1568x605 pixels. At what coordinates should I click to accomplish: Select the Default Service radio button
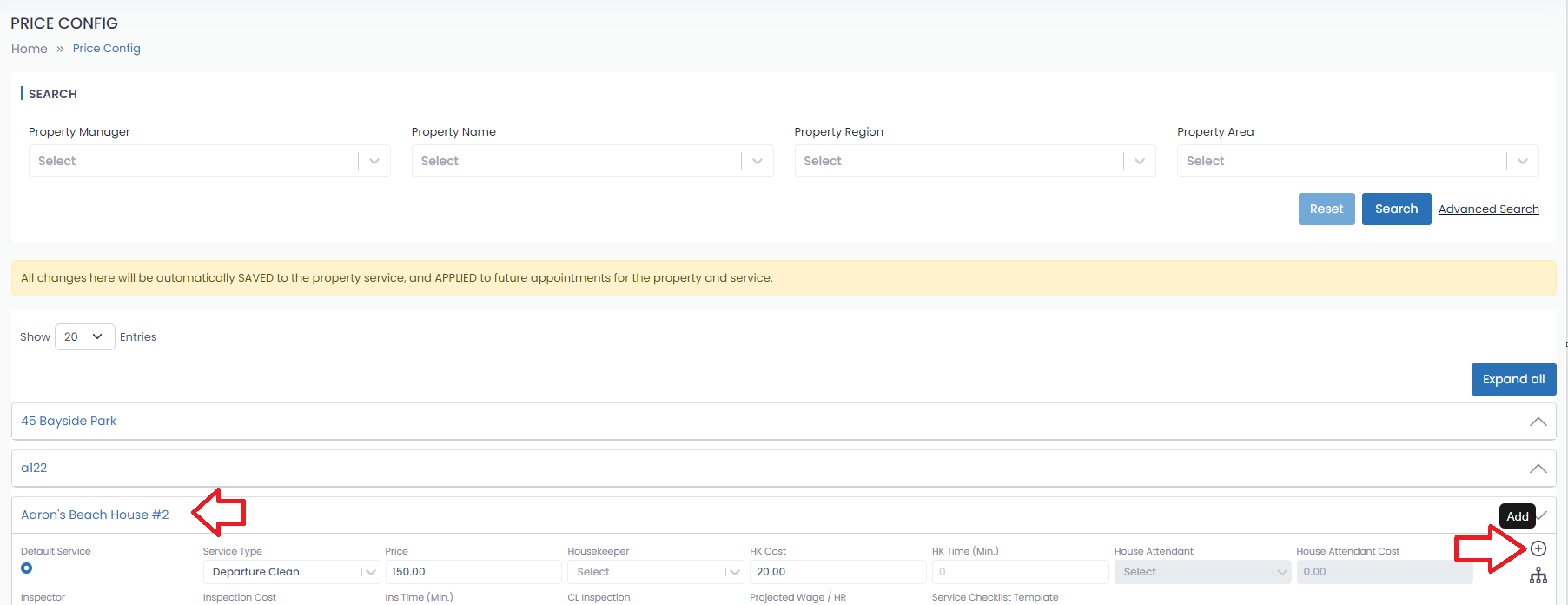click(27, 568)
